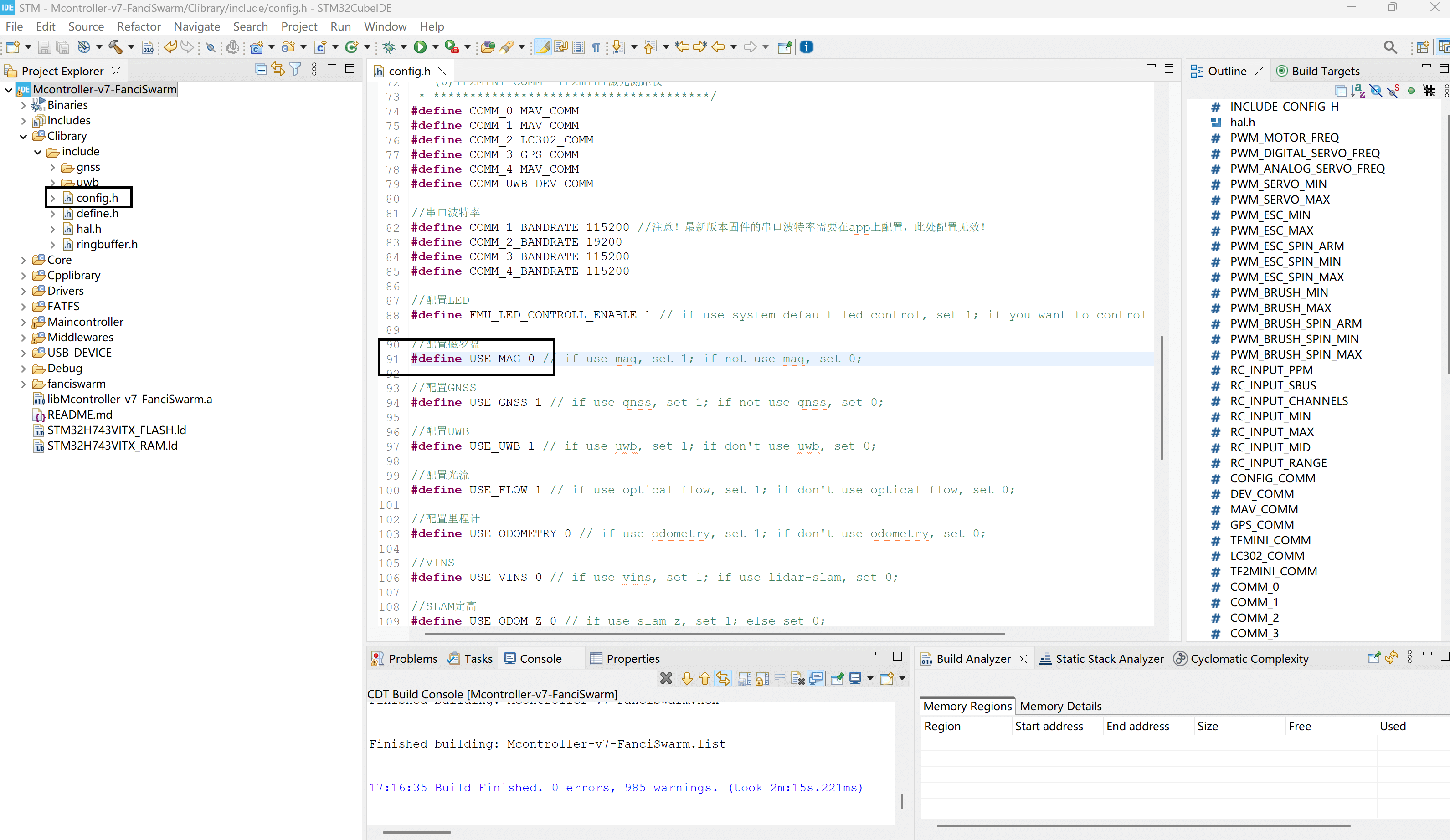Click the toolbar search magnifier icon

pos(1389,47)
